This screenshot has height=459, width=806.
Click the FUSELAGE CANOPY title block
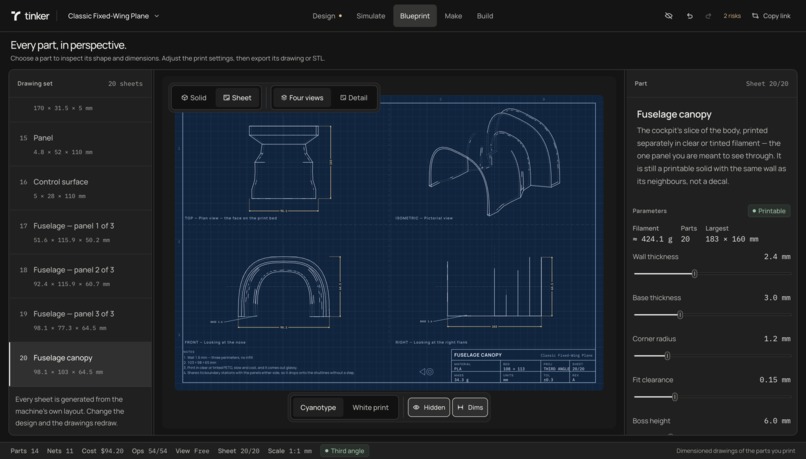coord(523,366)
